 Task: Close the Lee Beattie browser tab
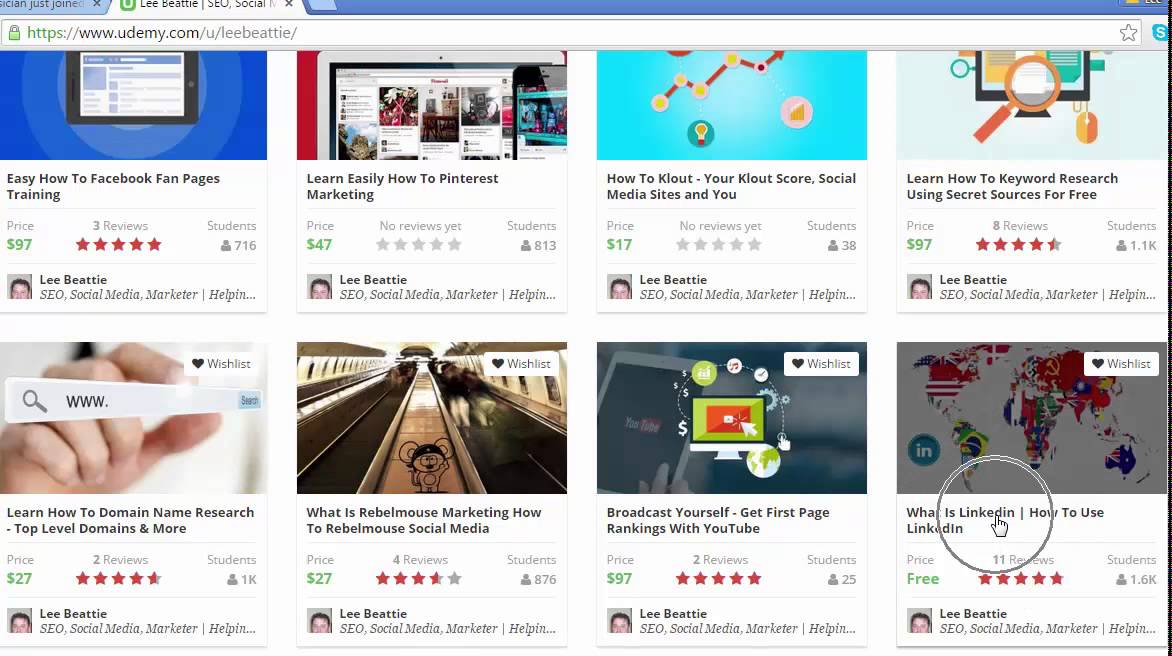pyautogui.click(x=289, y=4)
